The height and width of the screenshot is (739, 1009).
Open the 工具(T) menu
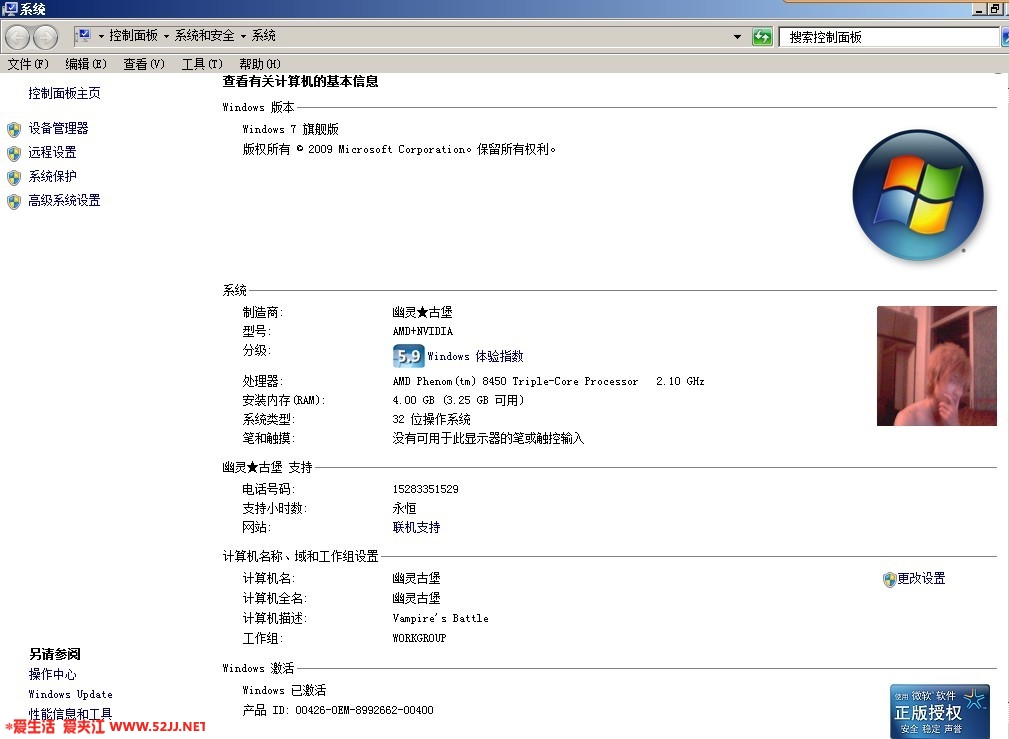pos(201,64)
